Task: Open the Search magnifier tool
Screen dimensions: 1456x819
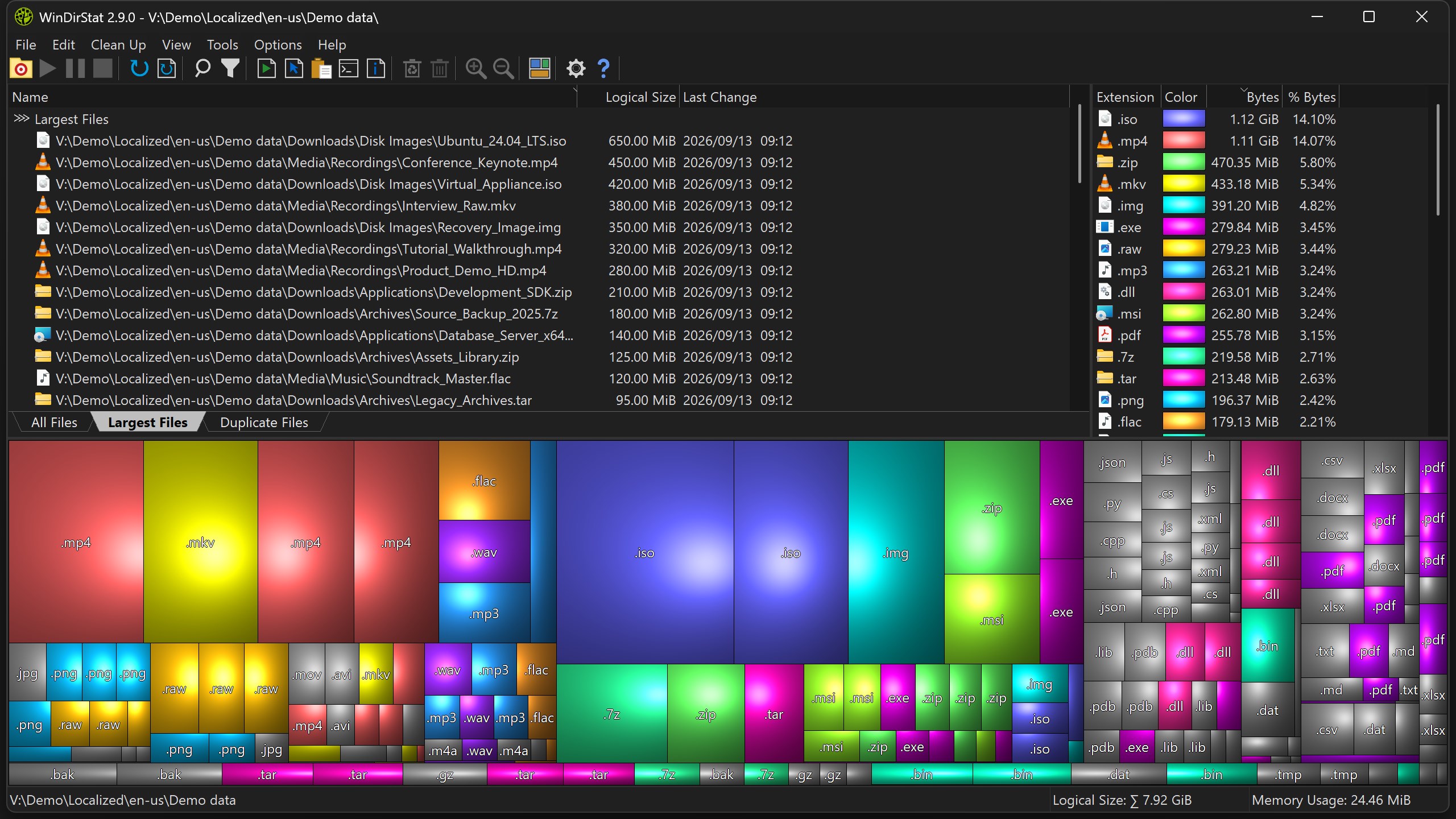Action: click(202, 69)
